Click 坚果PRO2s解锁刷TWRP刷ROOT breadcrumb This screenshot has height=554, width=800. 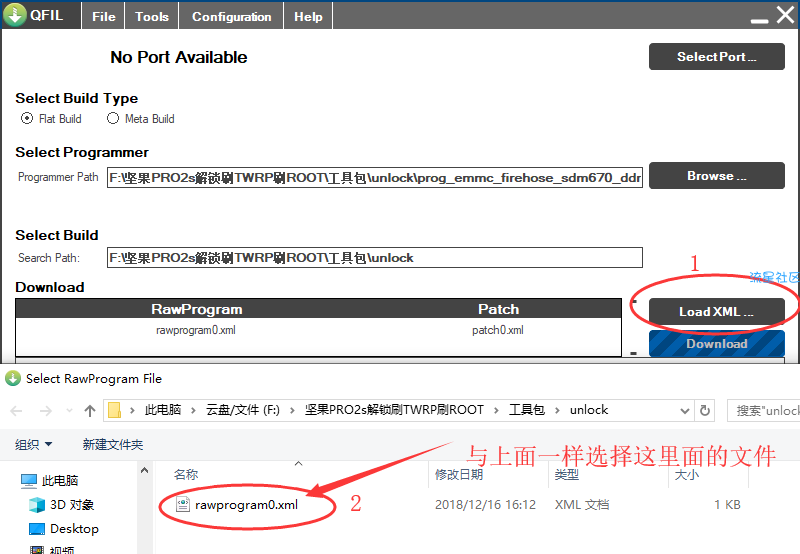tap(394, 410)
